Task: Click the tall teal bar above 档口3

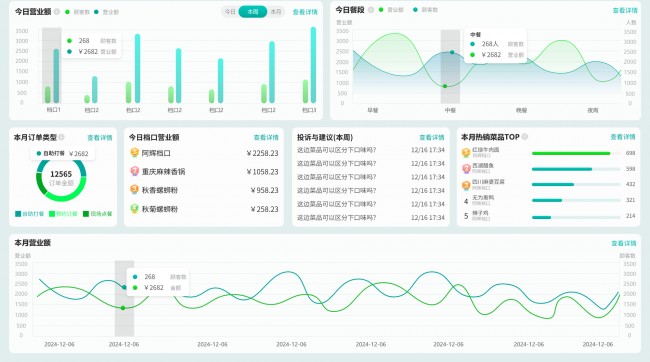Action: [313, 65]
